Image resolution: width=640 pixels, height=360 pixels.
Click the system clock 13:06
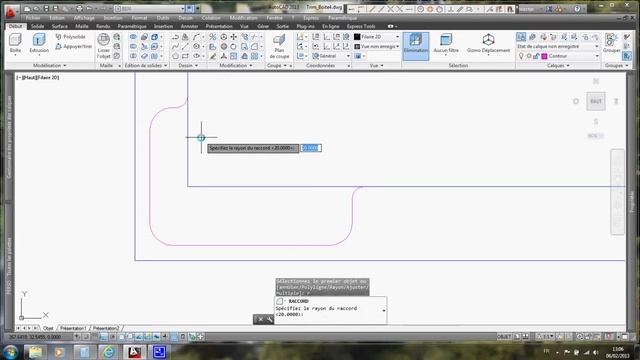pos(618,349)
